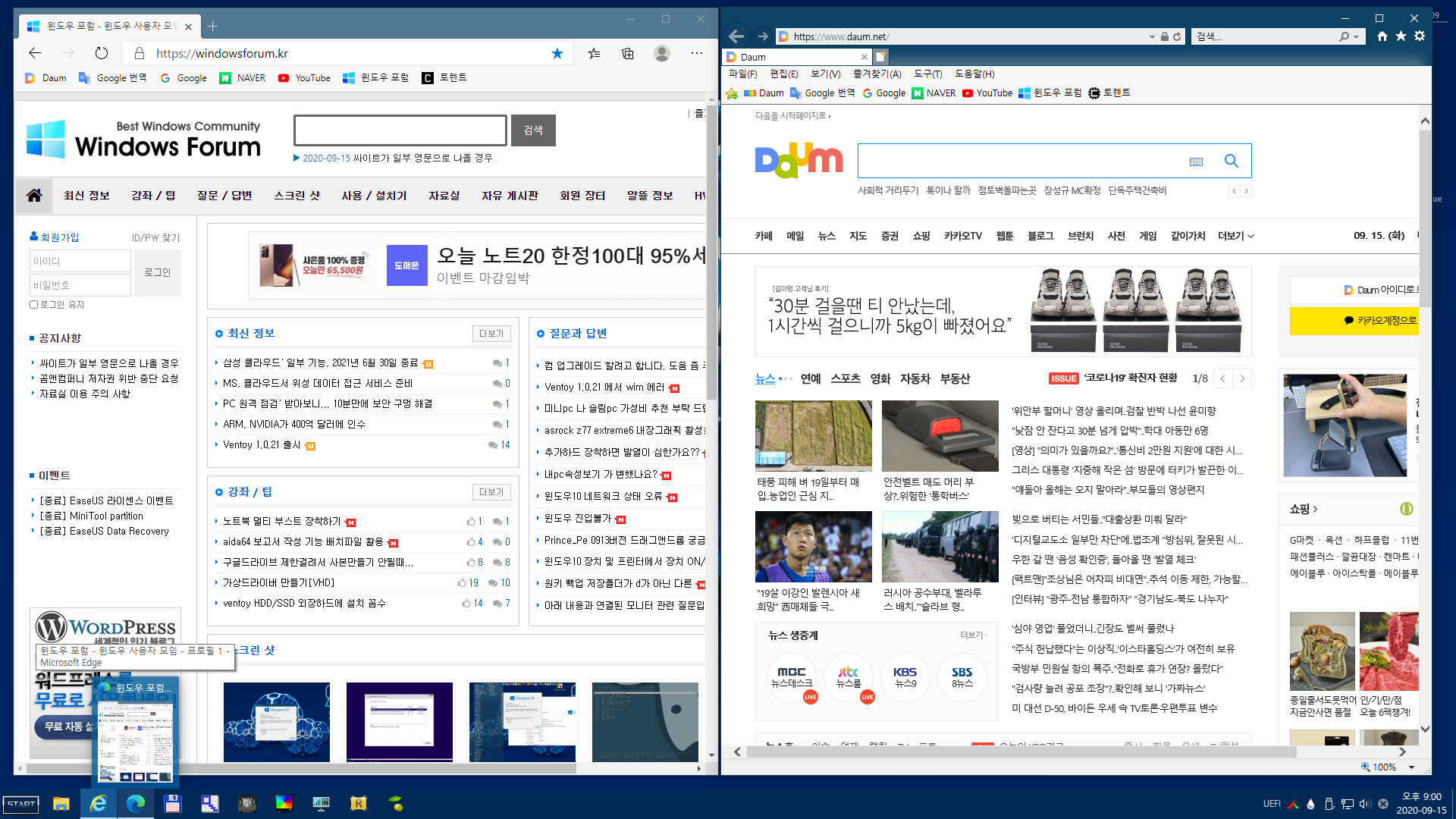Screen dimensions: 1456x819
Task: Open IE zoom level 100% dropdown
Action: (1411, 767)
